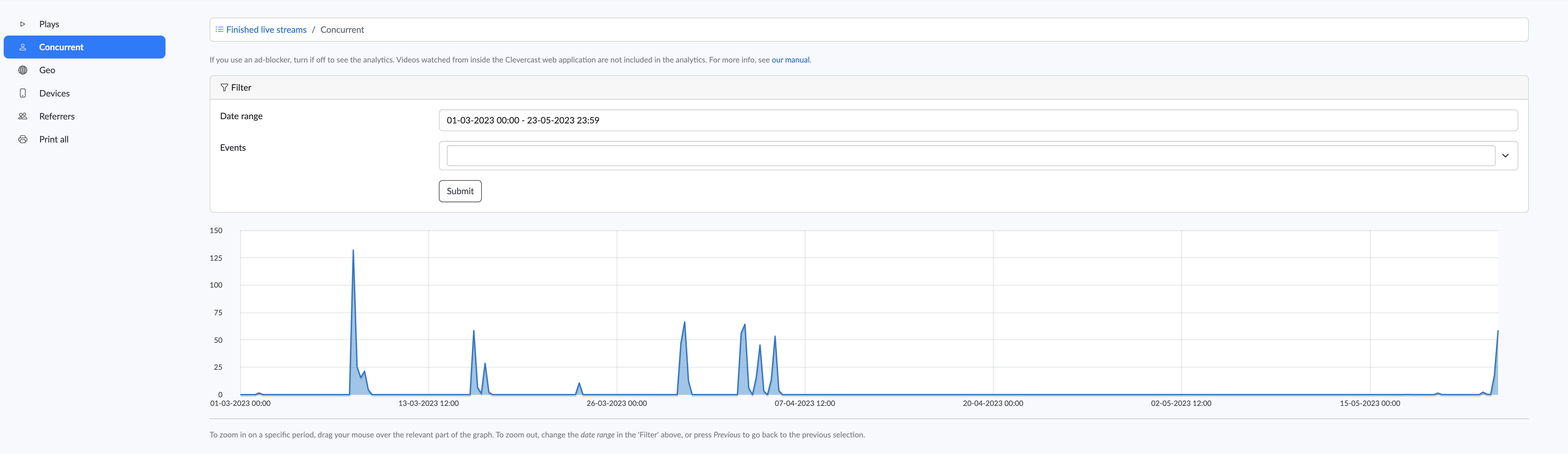Viewport: 1568px width, 454px height.
Task: Click the funnel icon next to Filter
Action: [224, 88]
